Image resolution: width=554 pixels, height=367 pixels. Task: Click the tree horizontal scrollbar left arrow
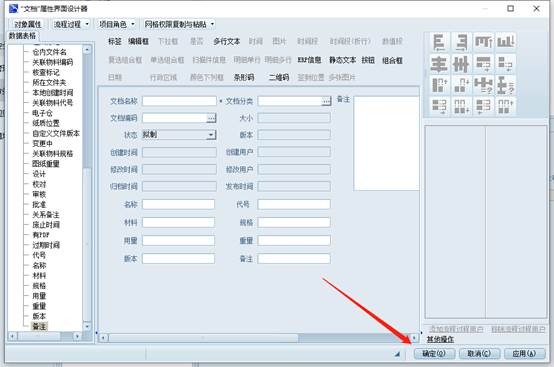click(x=12, y=336)
